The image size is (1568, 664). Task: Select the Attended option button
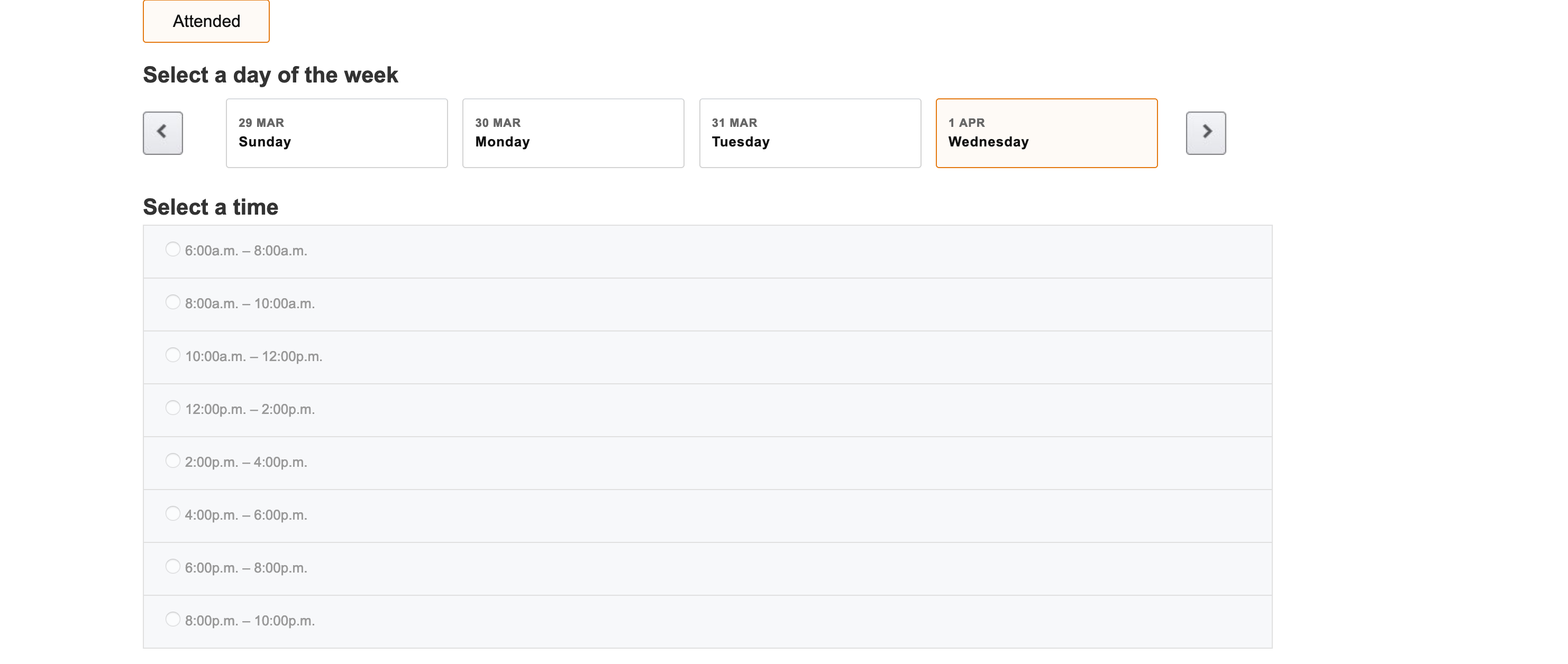(x=206, y=21)
